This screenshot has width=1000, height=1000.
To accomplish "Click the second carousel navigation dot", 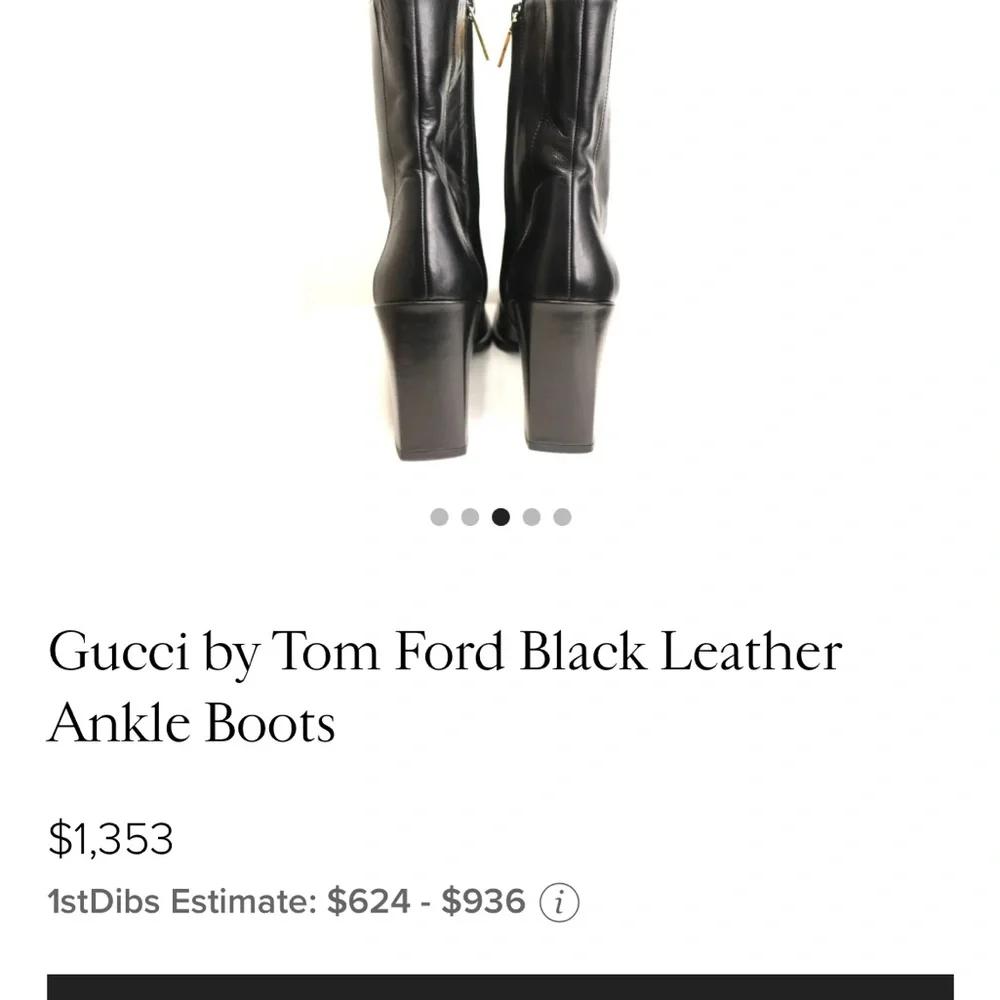I will [x=469, y=517].
